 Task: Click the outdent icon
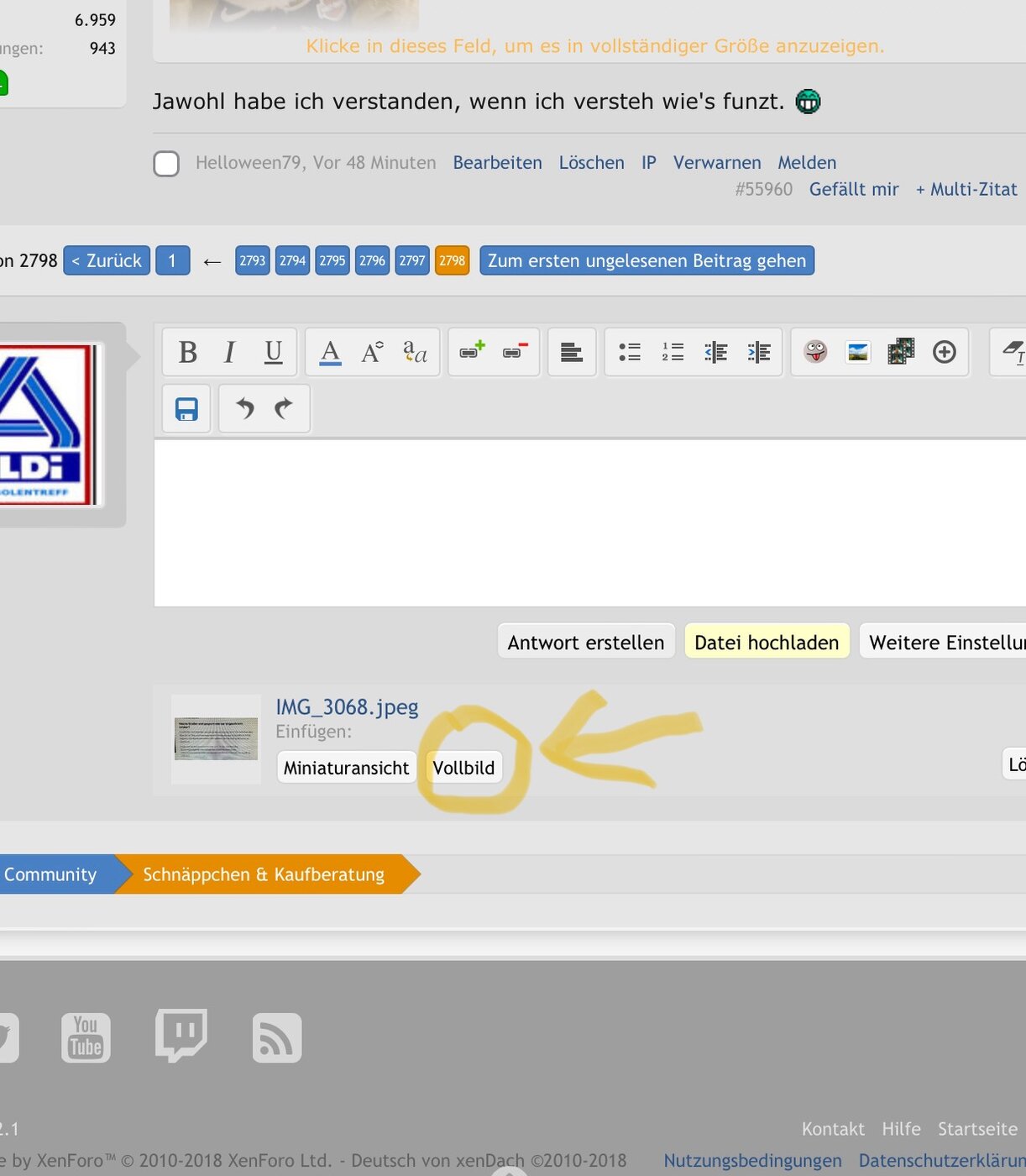click(715, 352)
